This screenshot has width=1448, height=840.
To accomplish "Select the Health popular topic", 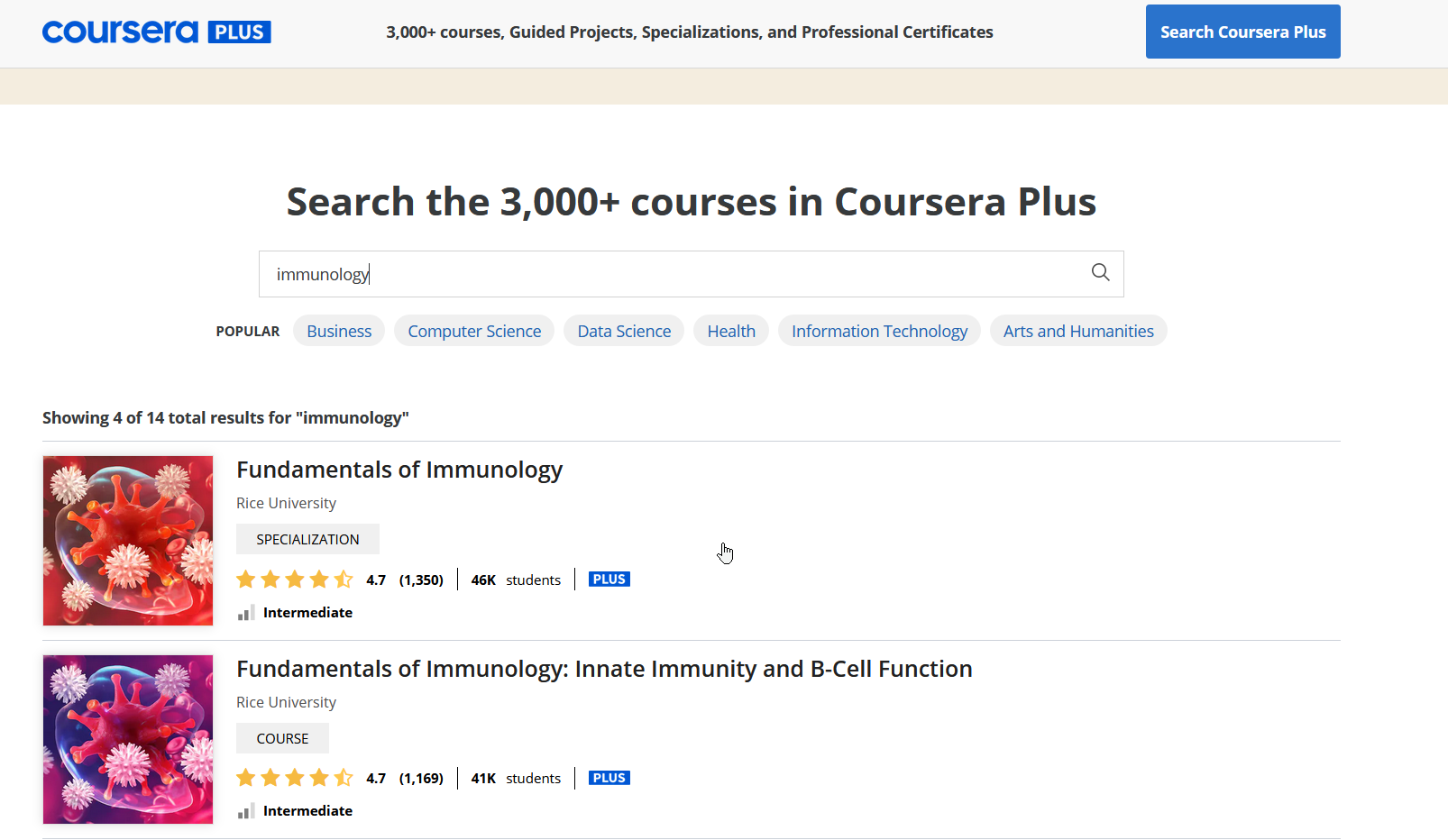I will 731,331.
